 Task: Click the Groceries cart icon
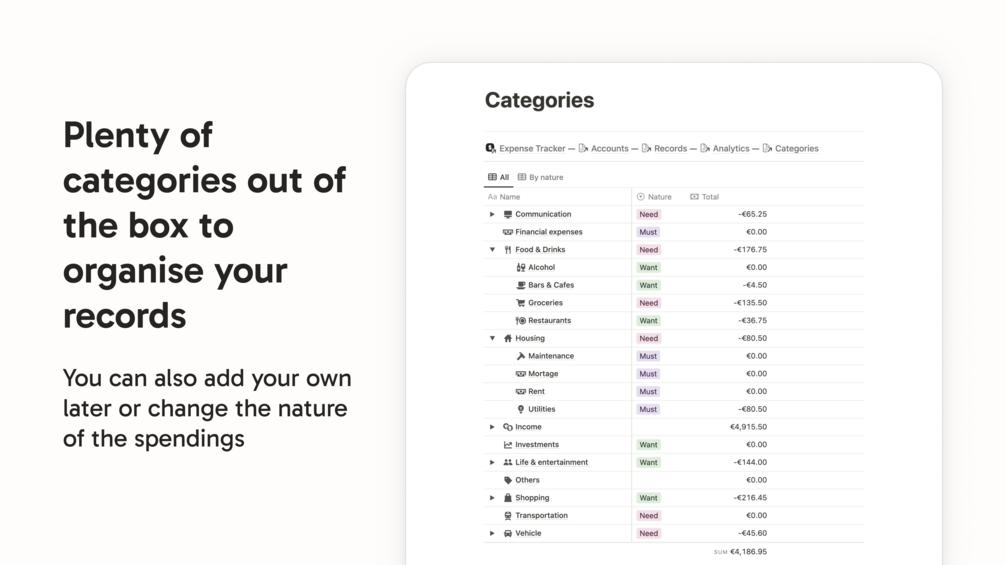tap(520, 303)
